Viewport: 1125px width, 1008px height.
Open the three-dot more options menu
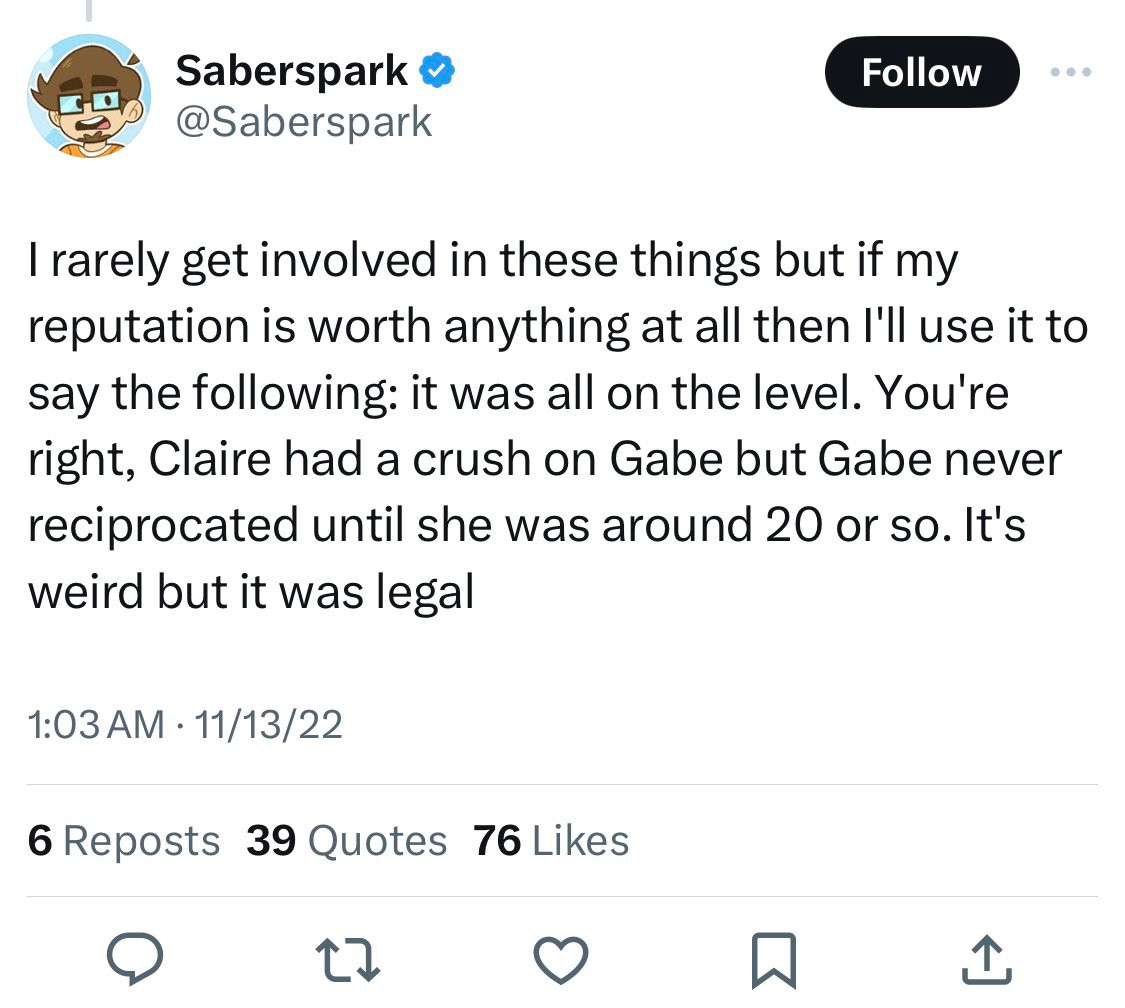1072,72
